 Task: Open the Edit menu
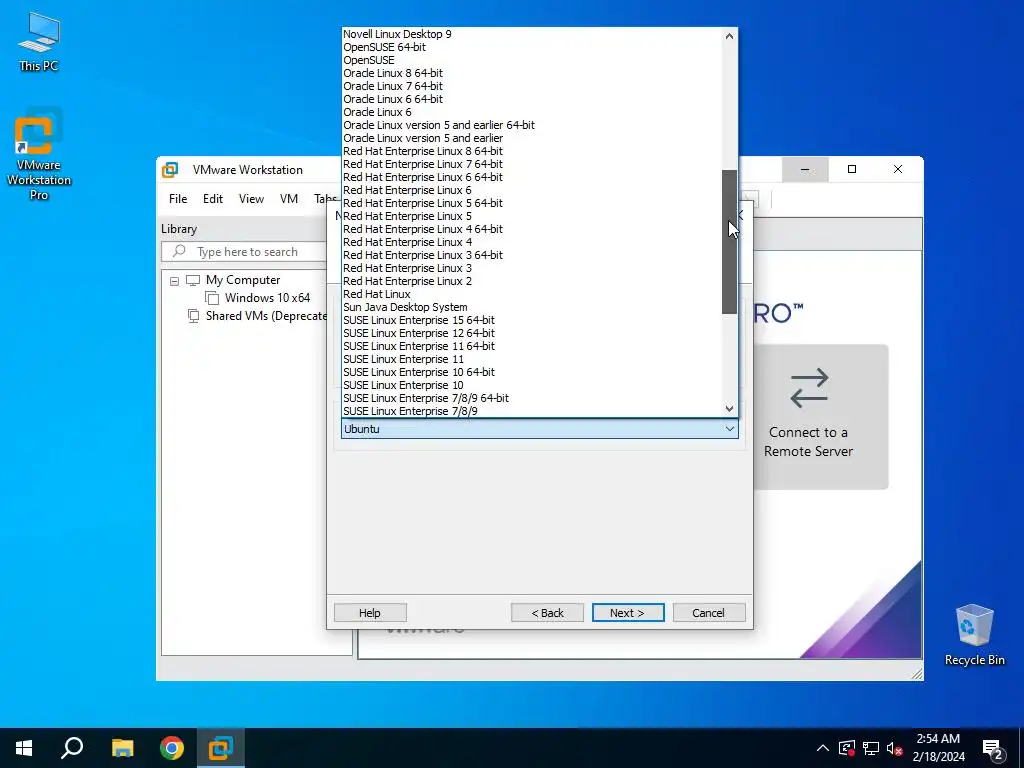(x=213, y=199)
